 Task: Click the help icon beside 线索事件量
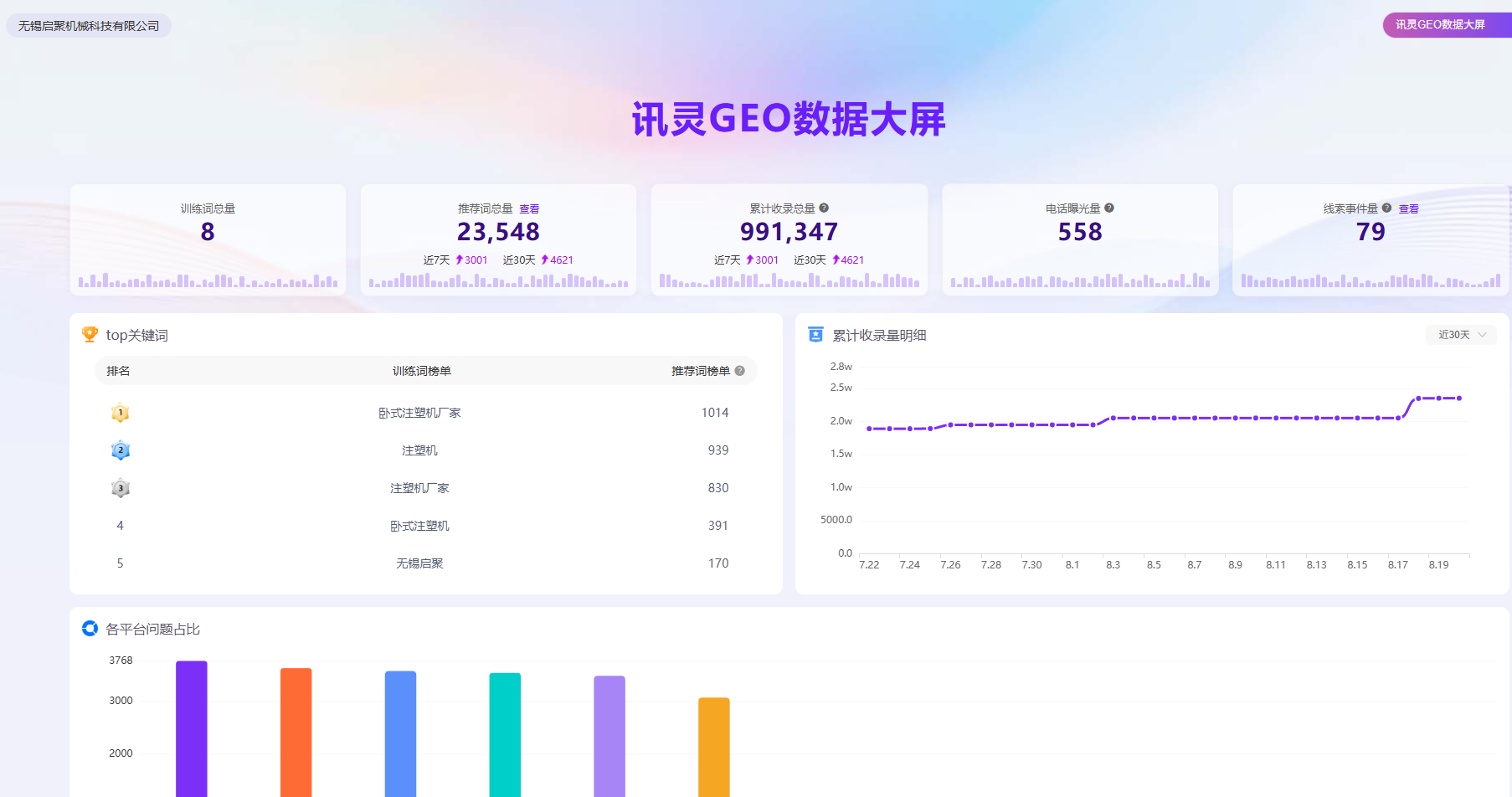[x=1386, y=208]
